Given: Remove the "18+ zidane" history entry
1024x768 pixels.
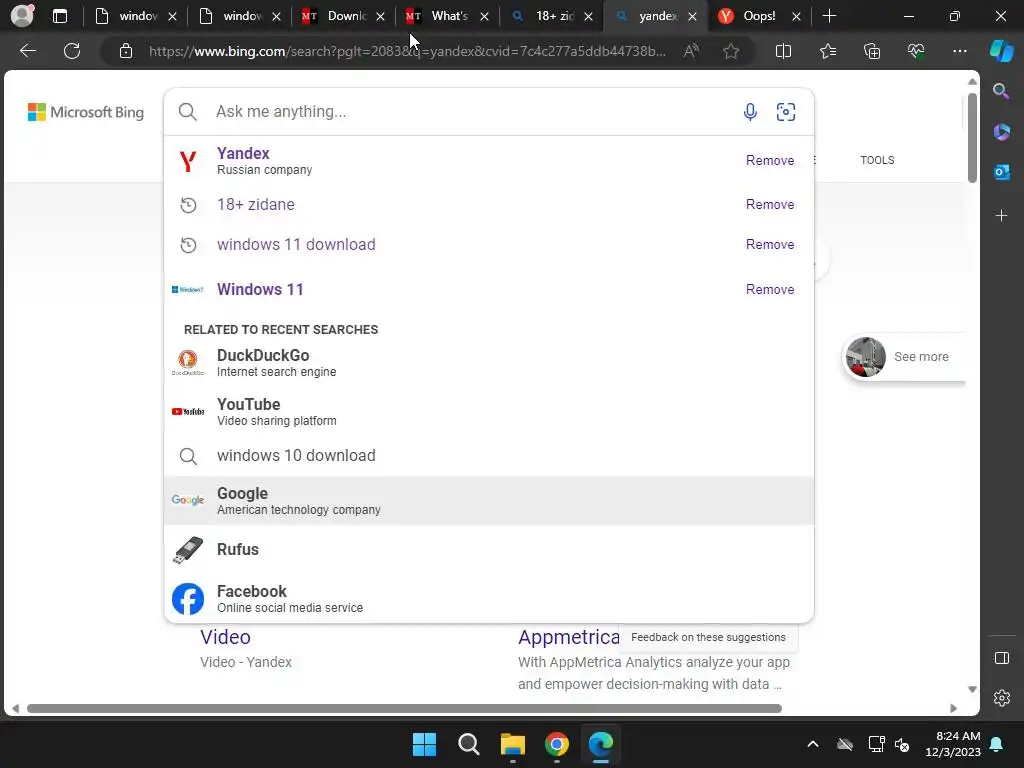Looking at the screenshot, I should (770, 204).
